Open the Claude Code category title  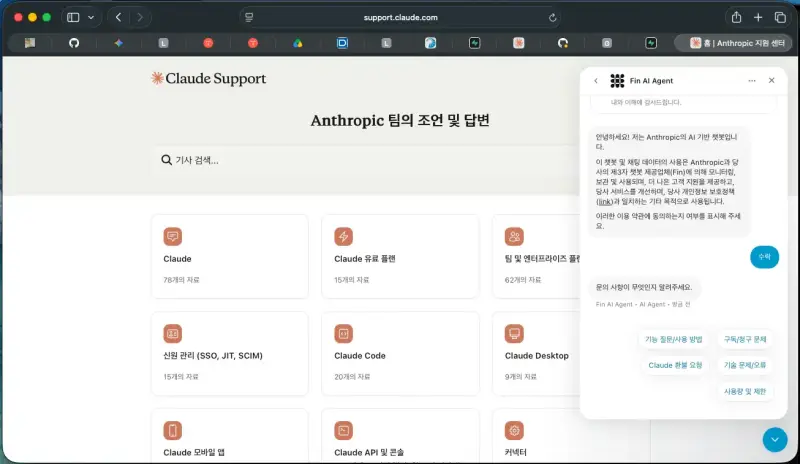click(x=360, y=355)
